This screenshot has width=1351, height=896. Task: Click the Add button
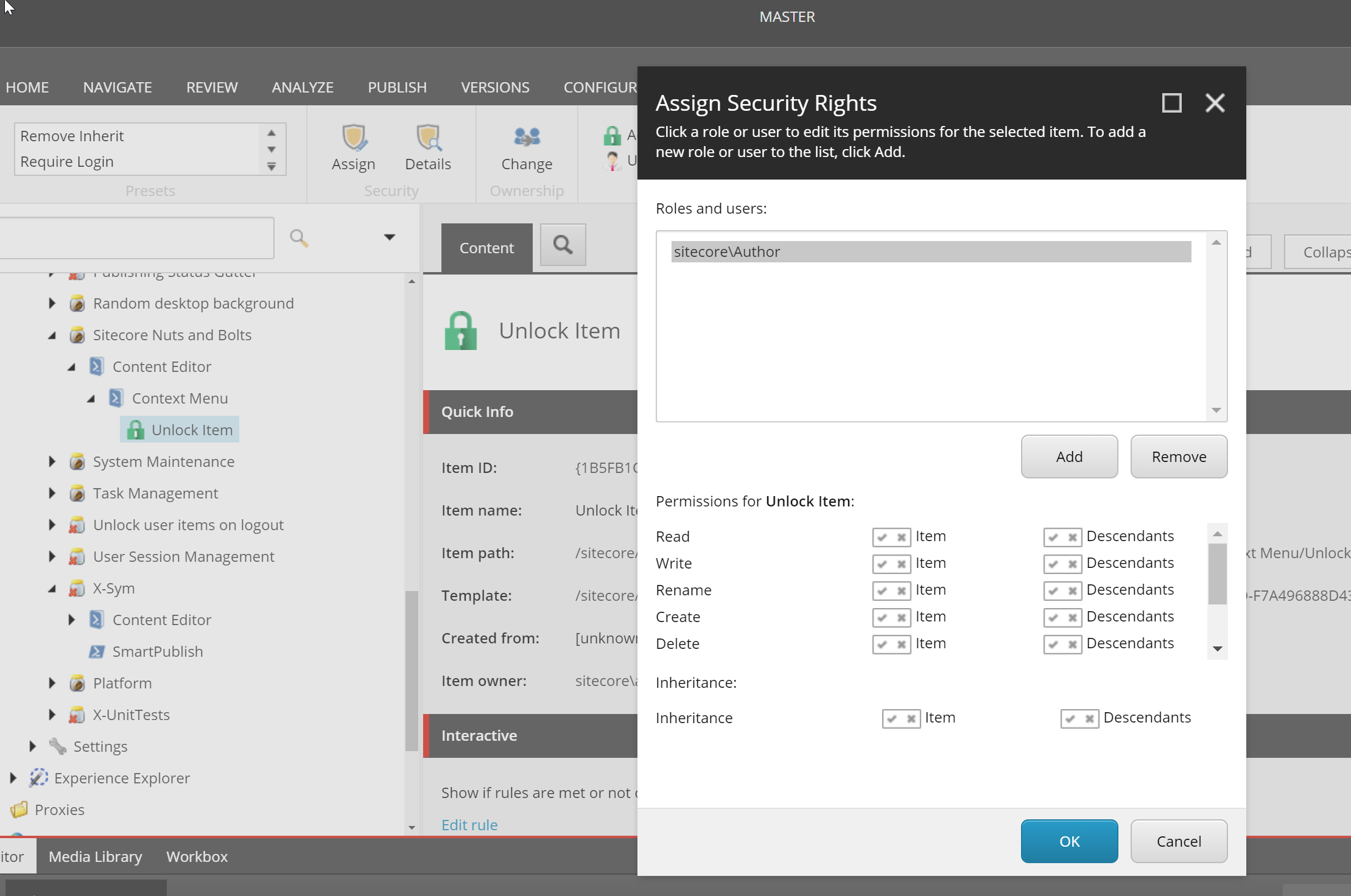point(1069,457)
